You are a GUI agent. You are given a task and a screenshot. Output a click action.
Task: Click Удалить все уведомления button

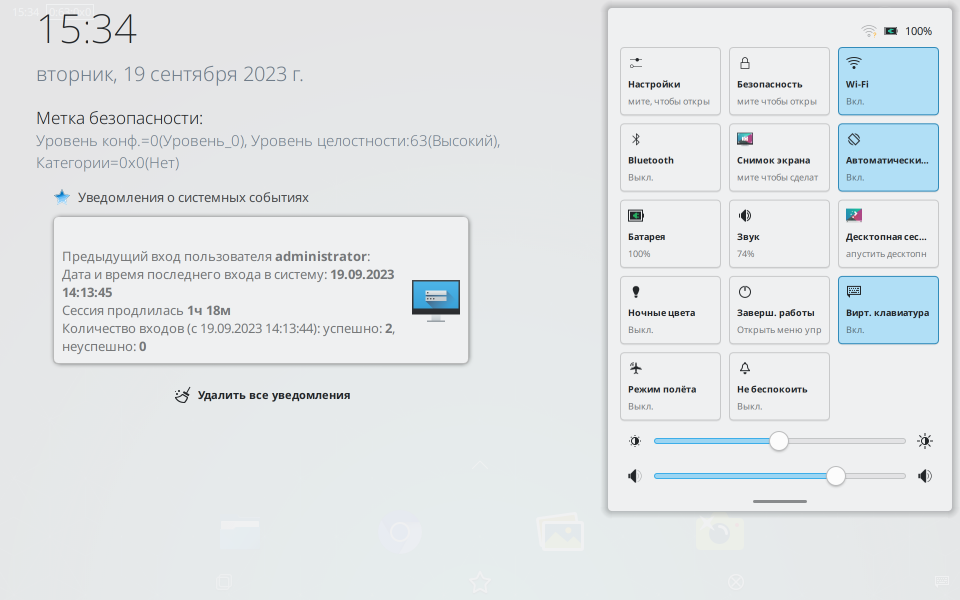click(x=263, y=395)
